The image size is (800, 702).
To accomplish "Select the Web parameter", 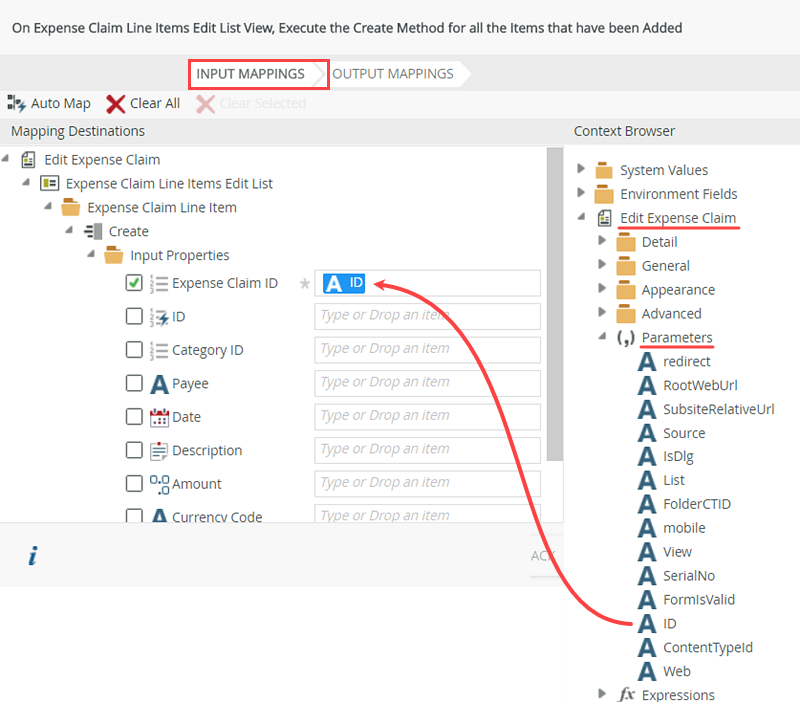I will click(x=677, y=671).
